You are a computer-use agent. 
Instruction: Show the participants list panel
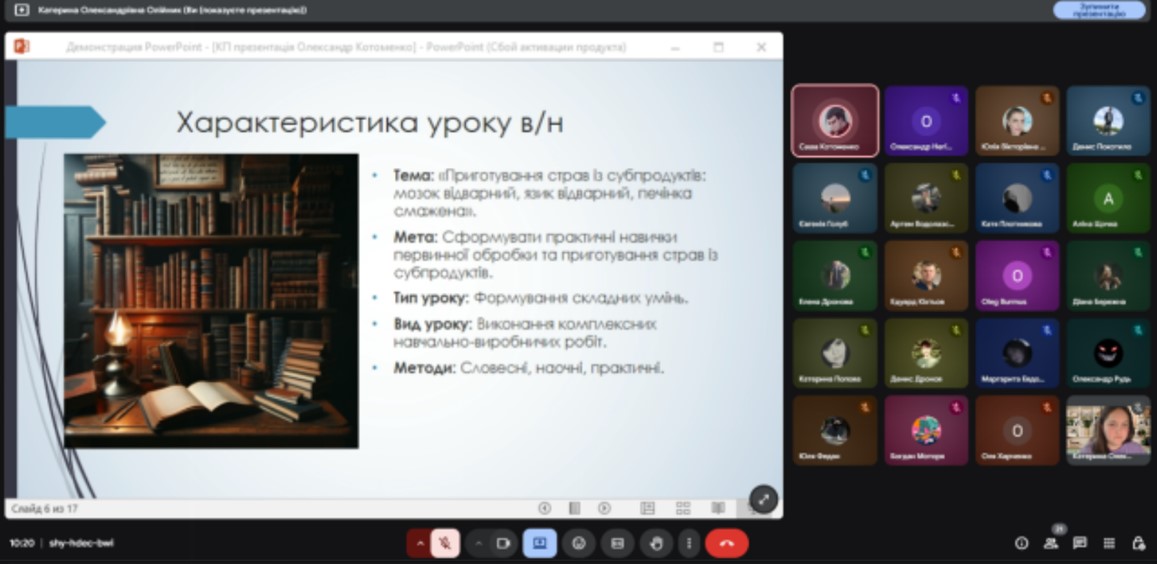coord(1050,543)
